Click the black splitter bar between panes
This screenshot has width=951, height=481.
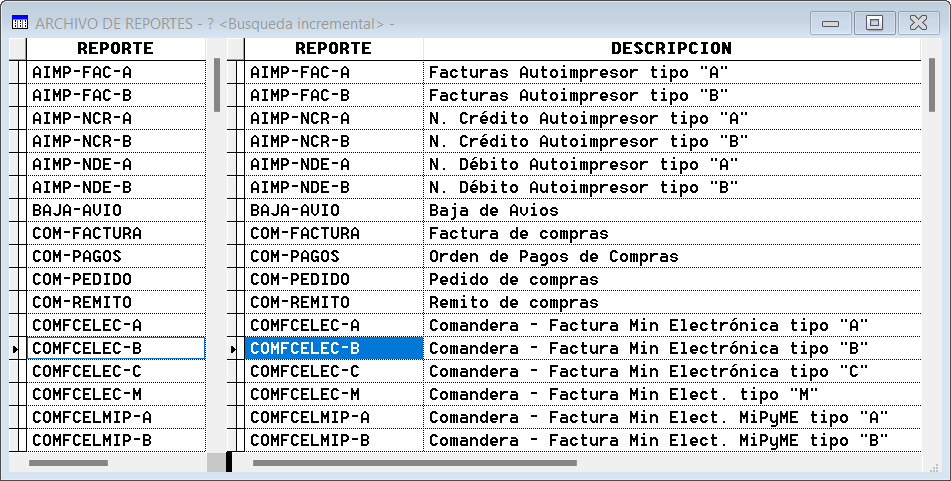tap(229, 461)
